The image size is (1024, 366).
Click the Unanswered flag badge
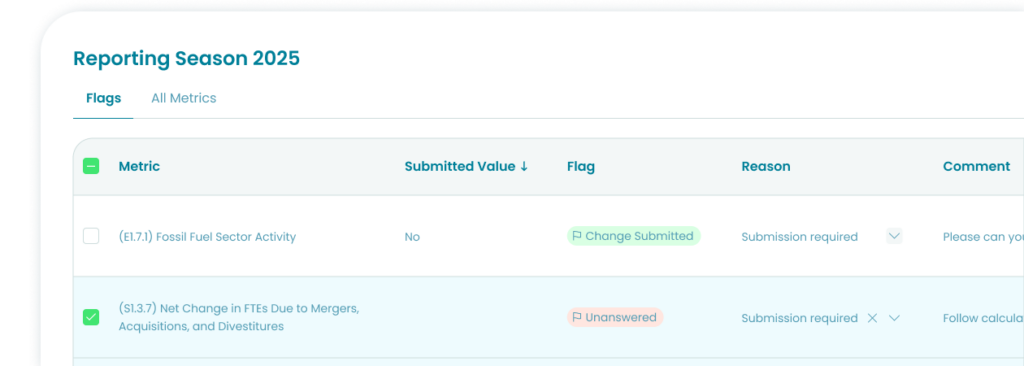click(615, 318)
